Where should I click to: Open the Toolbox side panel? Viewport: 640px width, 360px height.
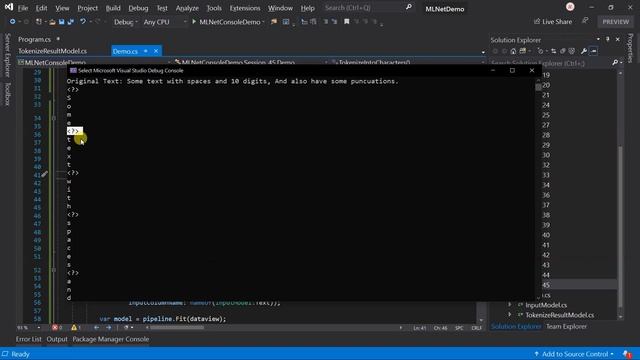(x=7, y=94)
